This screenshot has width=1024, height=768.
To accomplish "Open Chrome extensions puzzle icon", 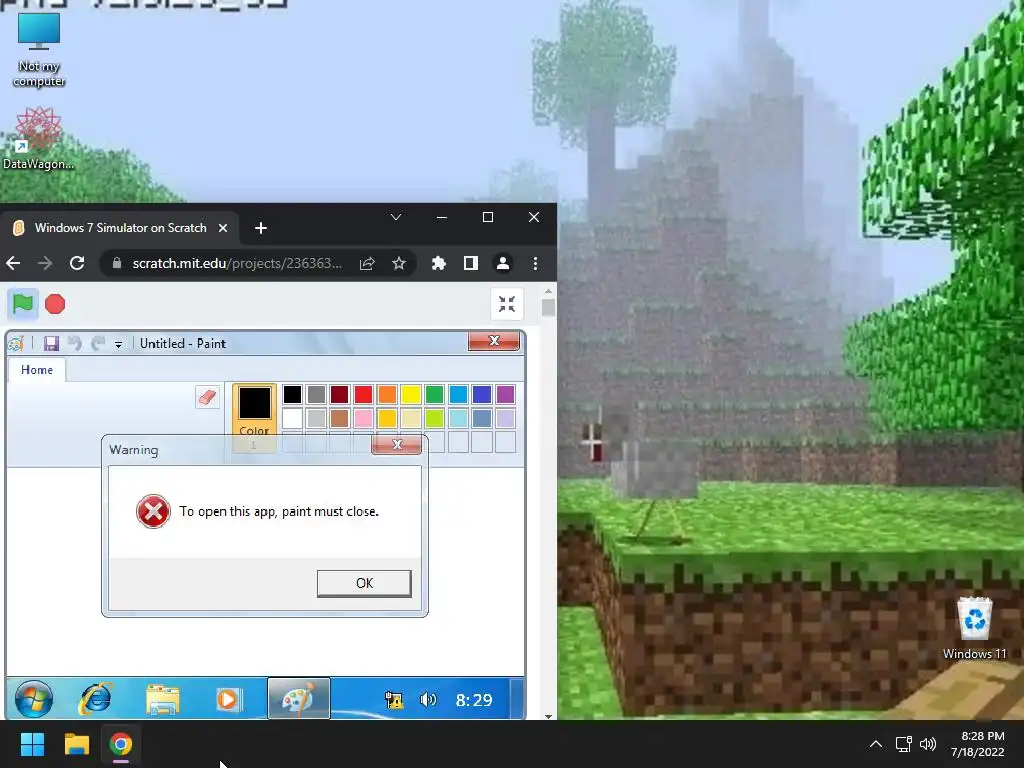I will (439, 263).
